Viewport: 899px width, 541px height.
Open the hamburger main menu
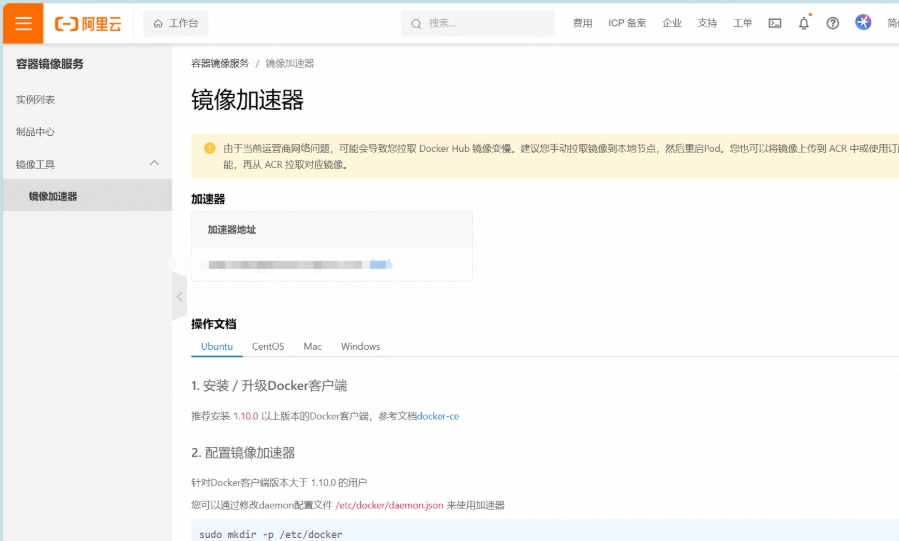23,23
